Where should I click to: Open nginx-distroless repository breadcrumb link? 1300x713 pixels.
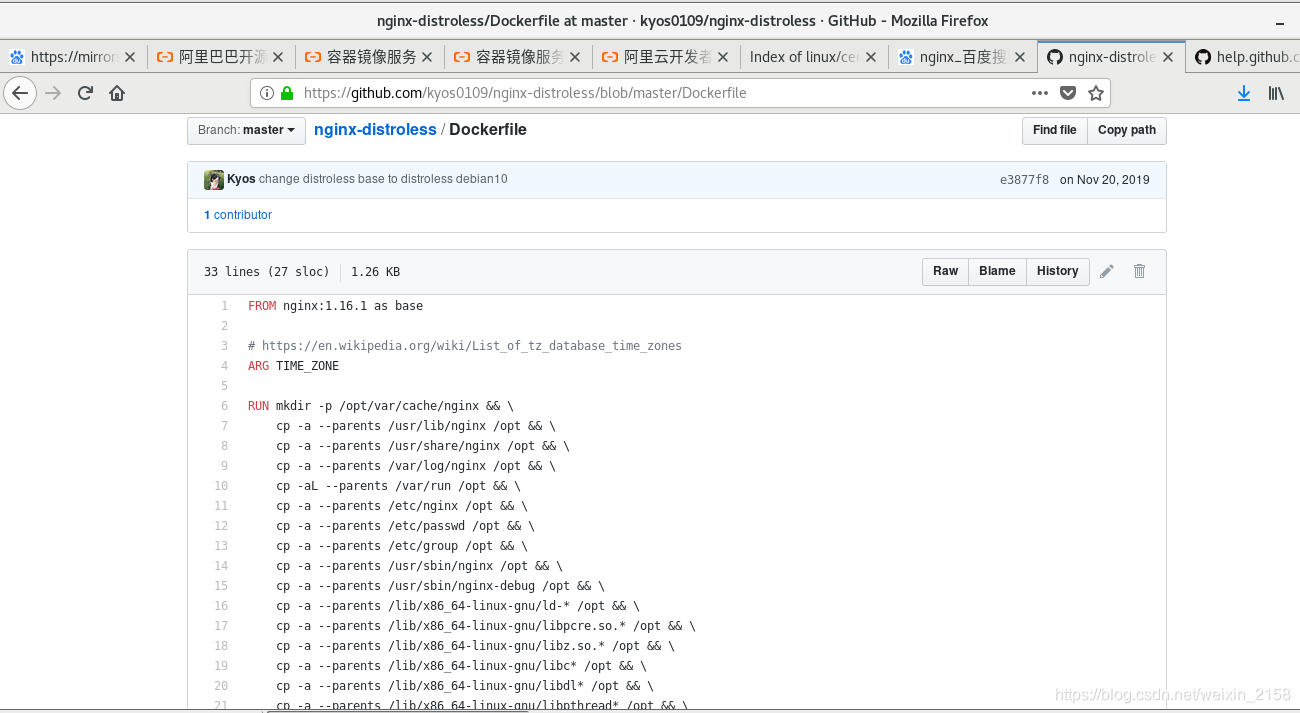pos(375,130)
